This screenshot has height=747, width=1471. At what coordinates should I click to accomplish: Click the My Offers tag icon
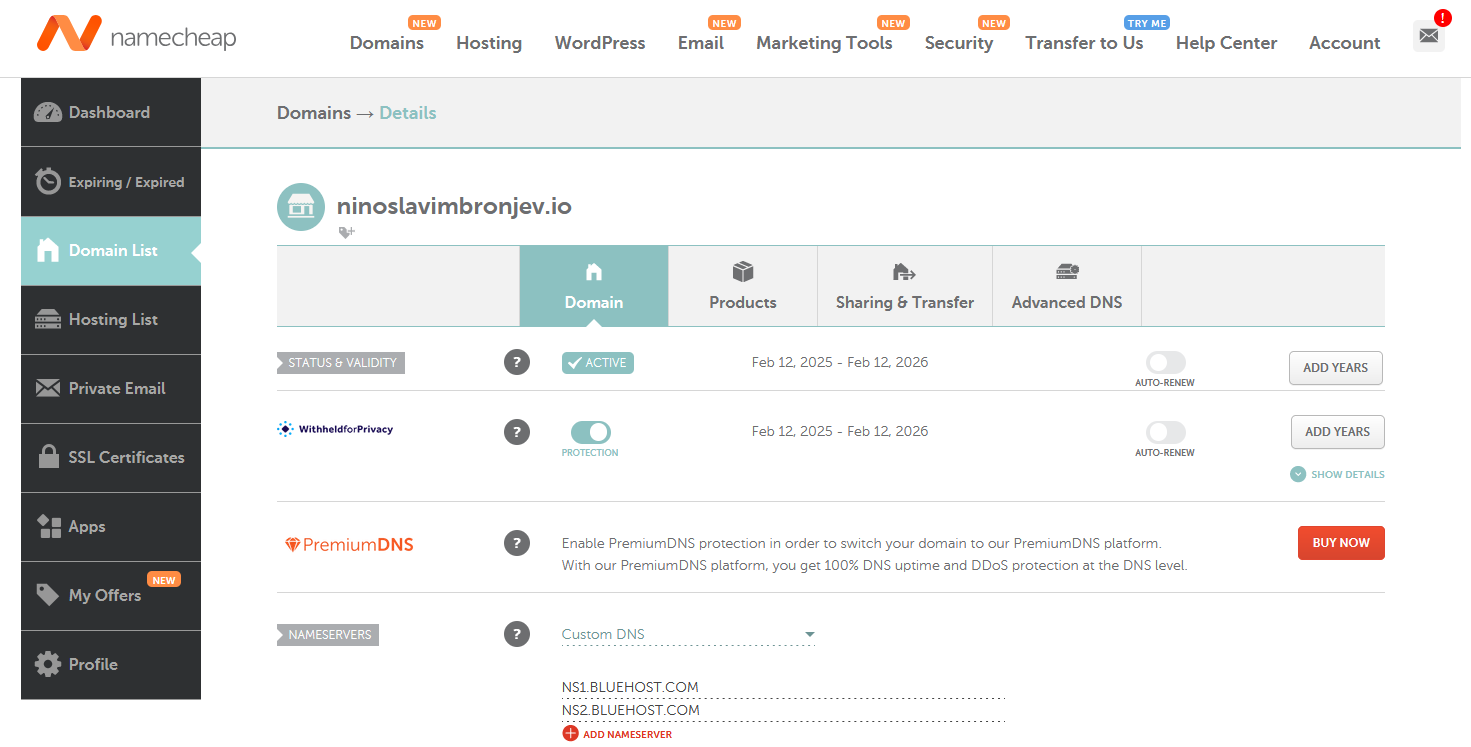point(47,595)
